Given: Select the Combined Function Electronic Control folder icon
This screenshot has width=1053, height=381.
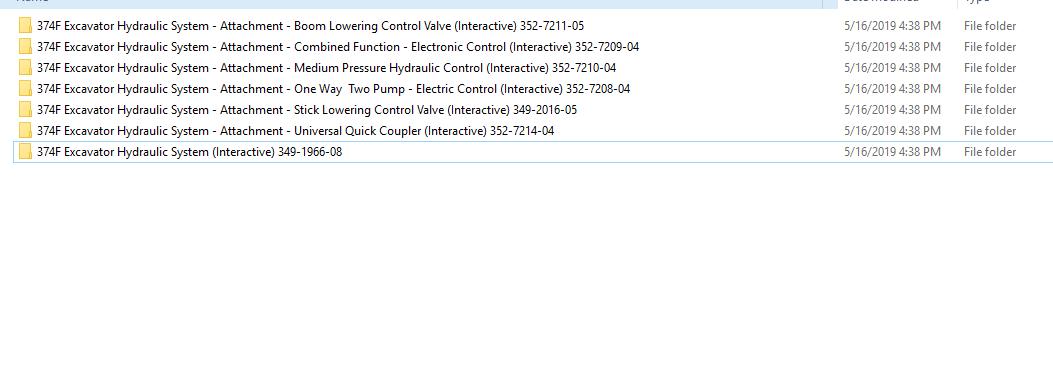Looking at the screenshot, I should point(26,47).
